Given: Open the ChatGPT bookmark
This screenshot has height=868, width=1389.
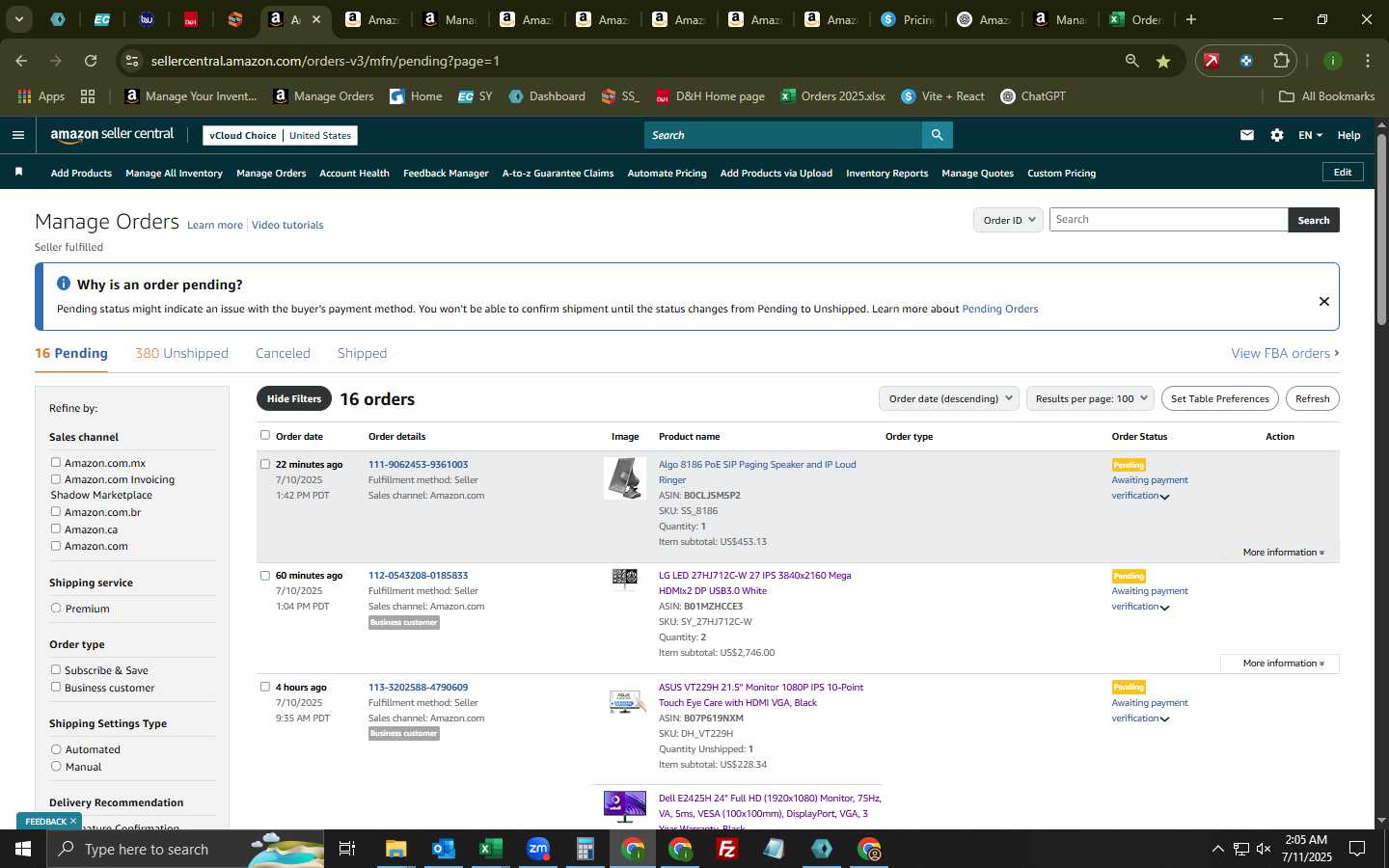Looking at the screenshot, I should tap(1033, 96).
